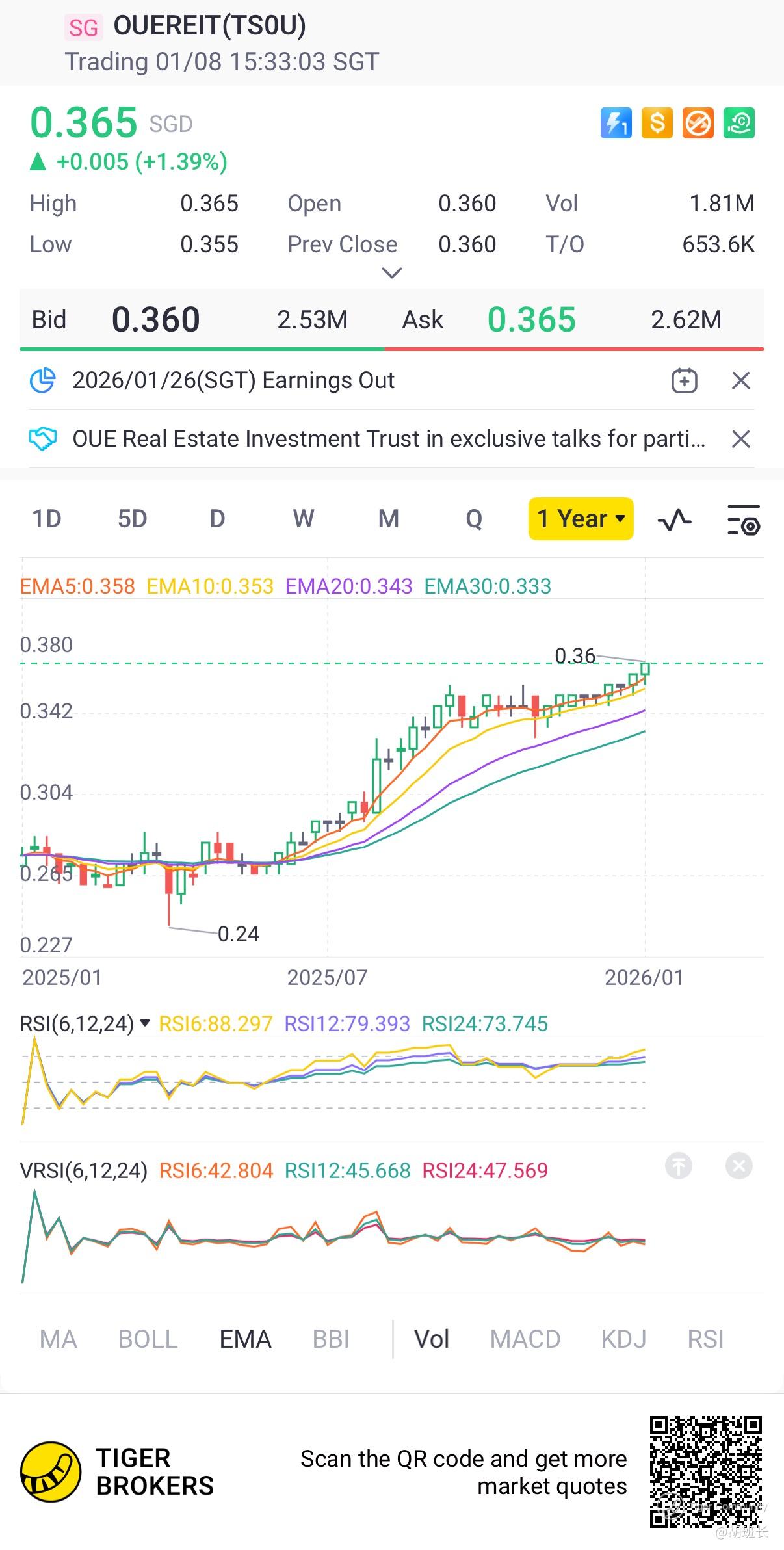Image resolution: width=784 pixels, height=1550 pixels.
Task: Toggle the MACD sub-indicator
Action: [x=525, y=1339]
